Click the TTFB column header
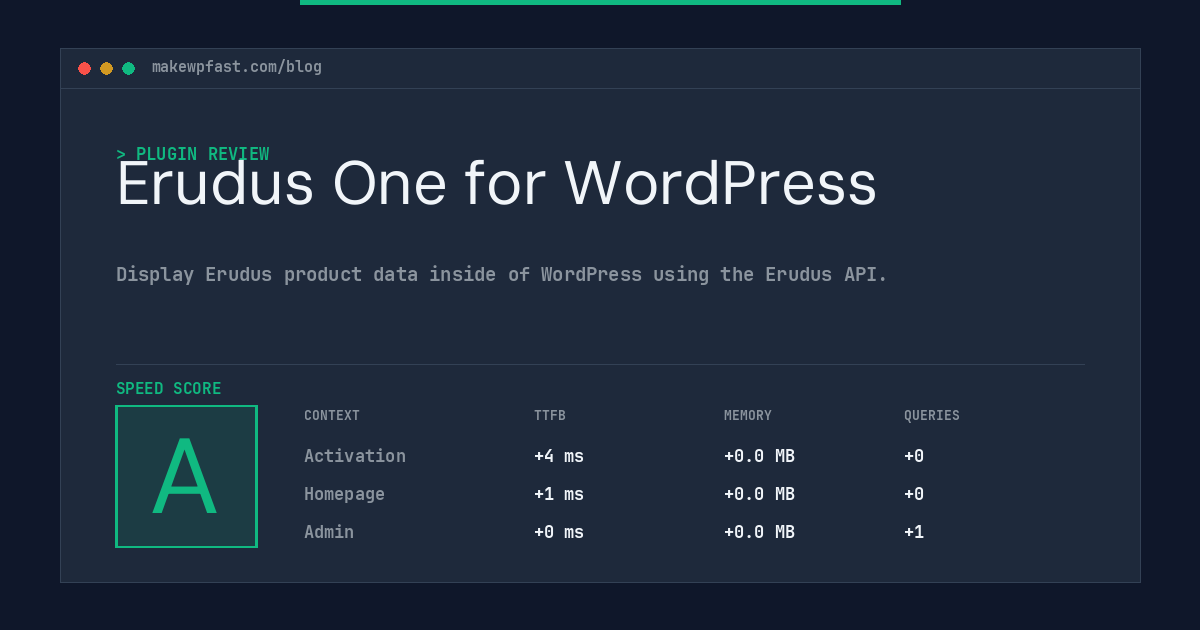Screen dimensions: 1200x630 550,416
